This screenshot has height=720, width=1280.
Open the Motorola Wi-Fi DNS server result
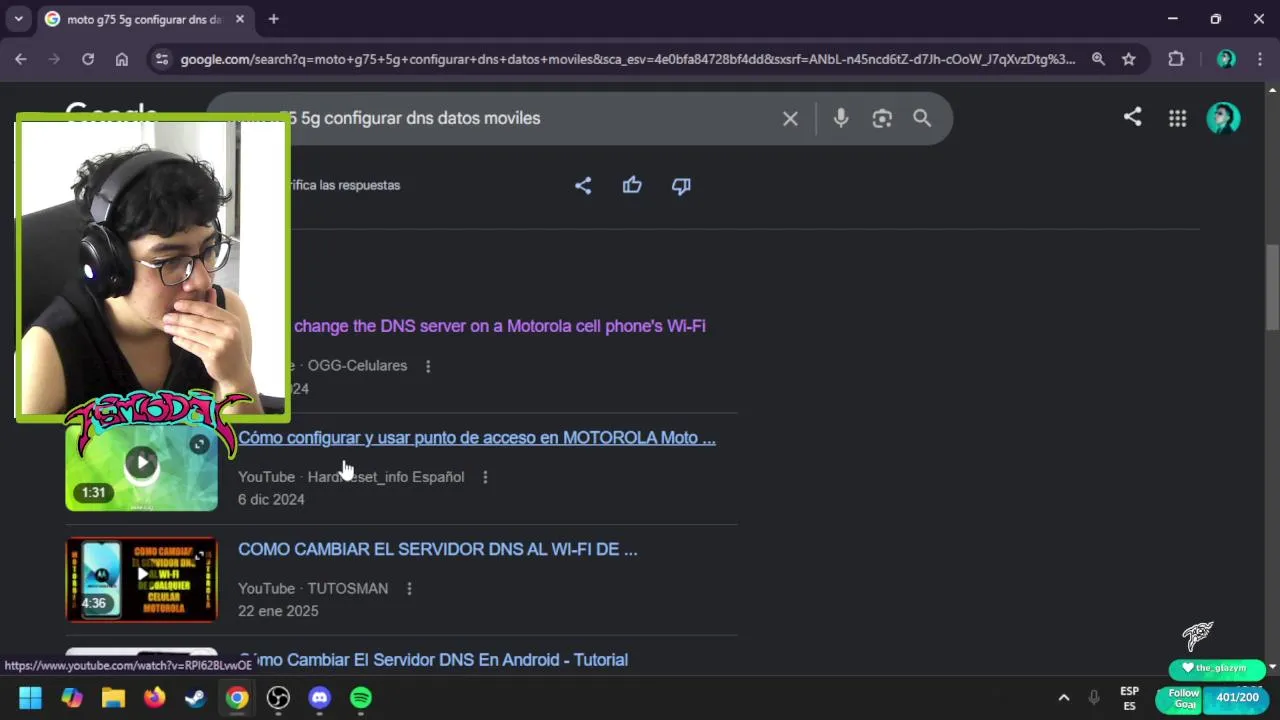pyautogui.click(x=499, y=326)
